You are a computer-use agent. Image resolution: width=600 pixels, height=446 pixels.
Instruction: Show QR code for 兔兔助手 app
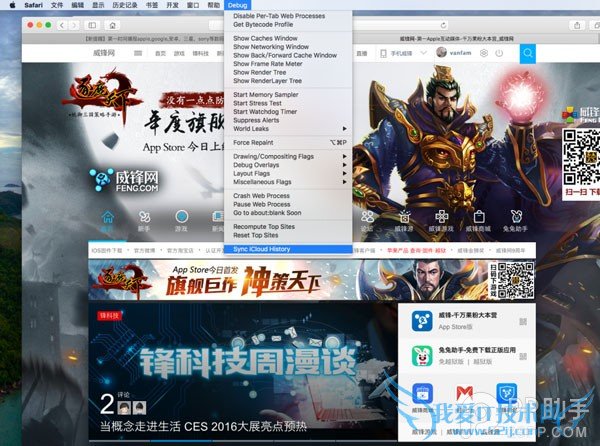tap(523, 356)
